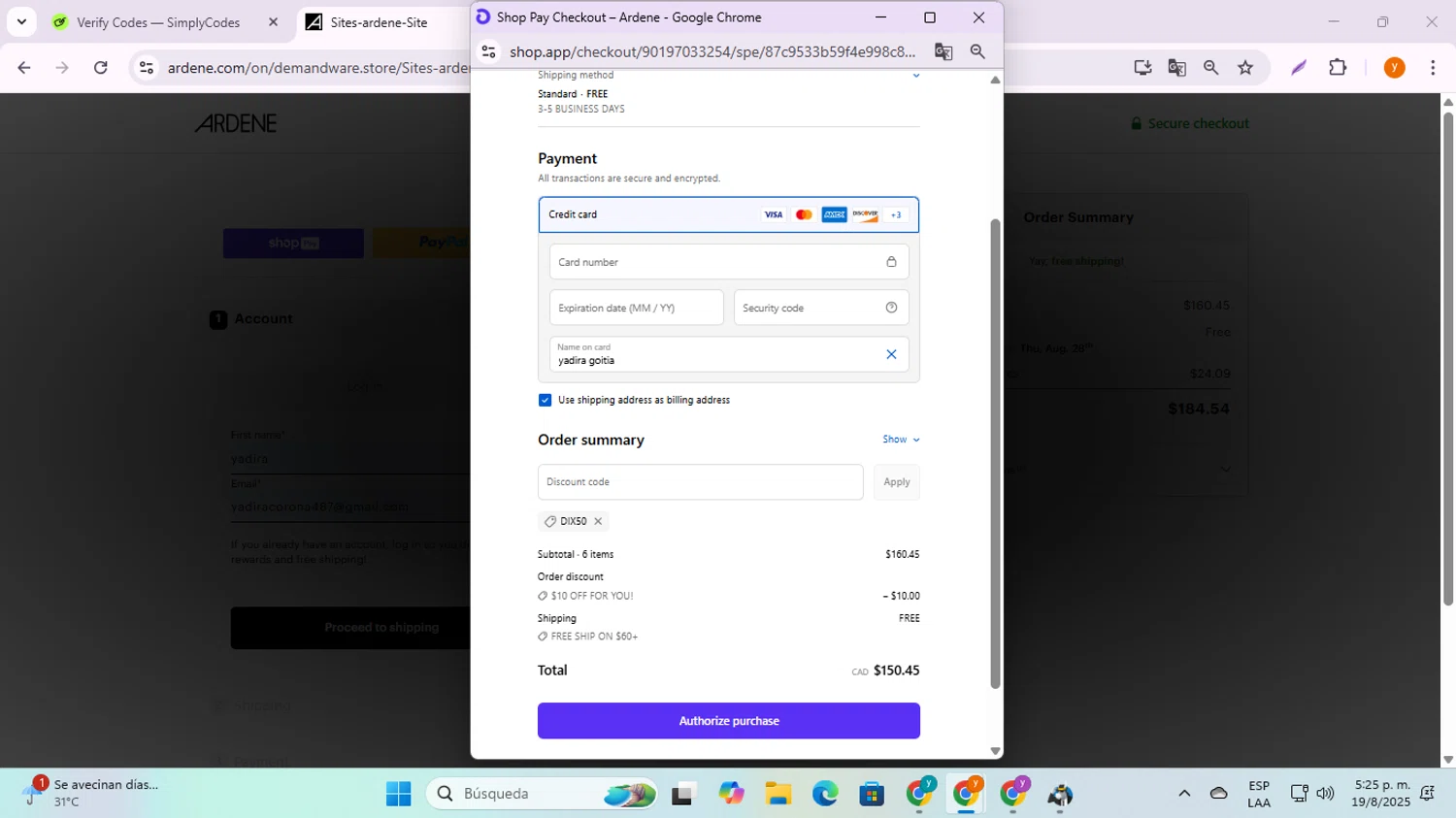Click translate icon in main Chrome toolbar
1456x818 pixels.
[x=1176, y=67]
